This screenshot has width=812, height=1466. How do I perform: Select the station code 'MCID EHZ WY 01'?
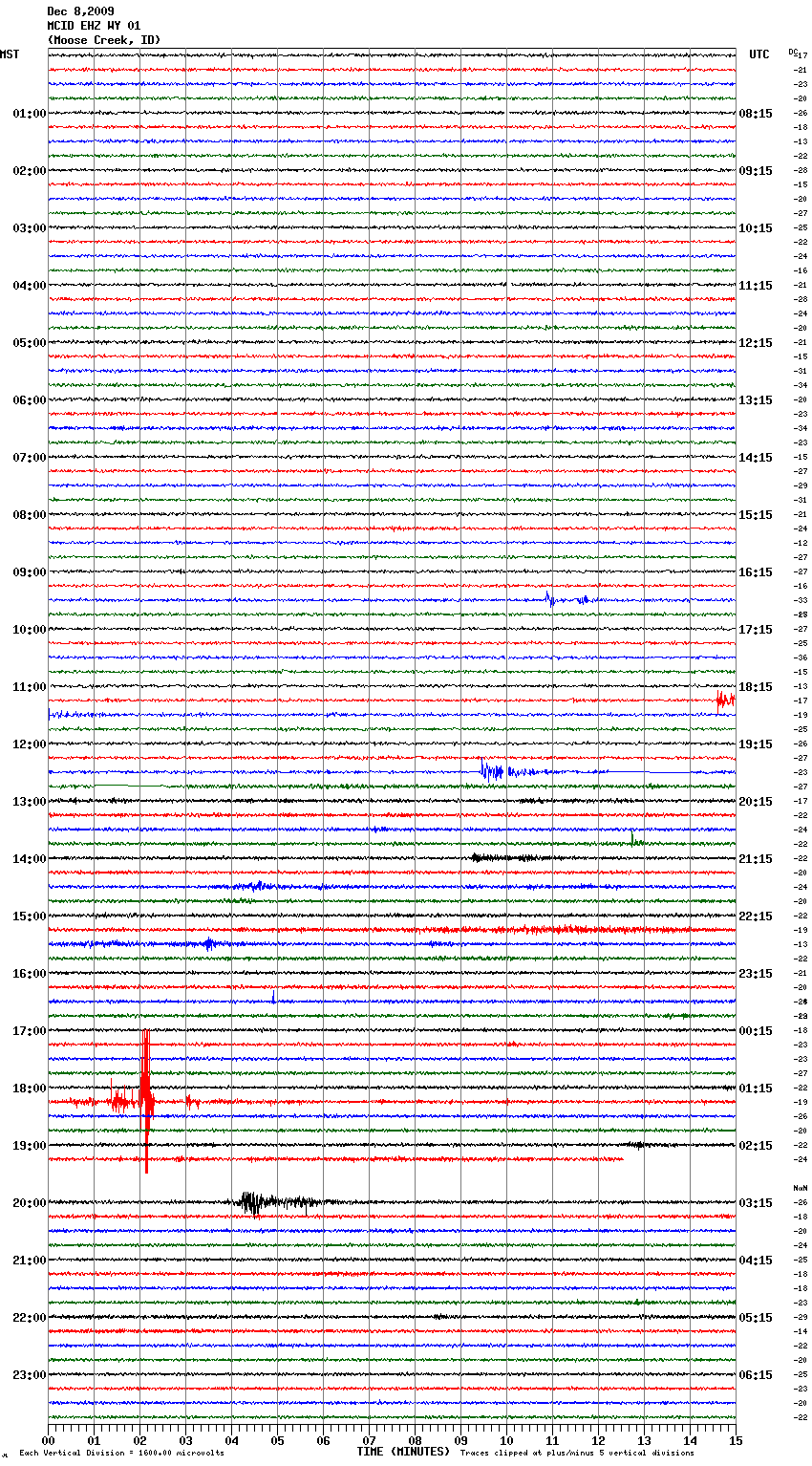pyautogui.click(x=94, y=26)
